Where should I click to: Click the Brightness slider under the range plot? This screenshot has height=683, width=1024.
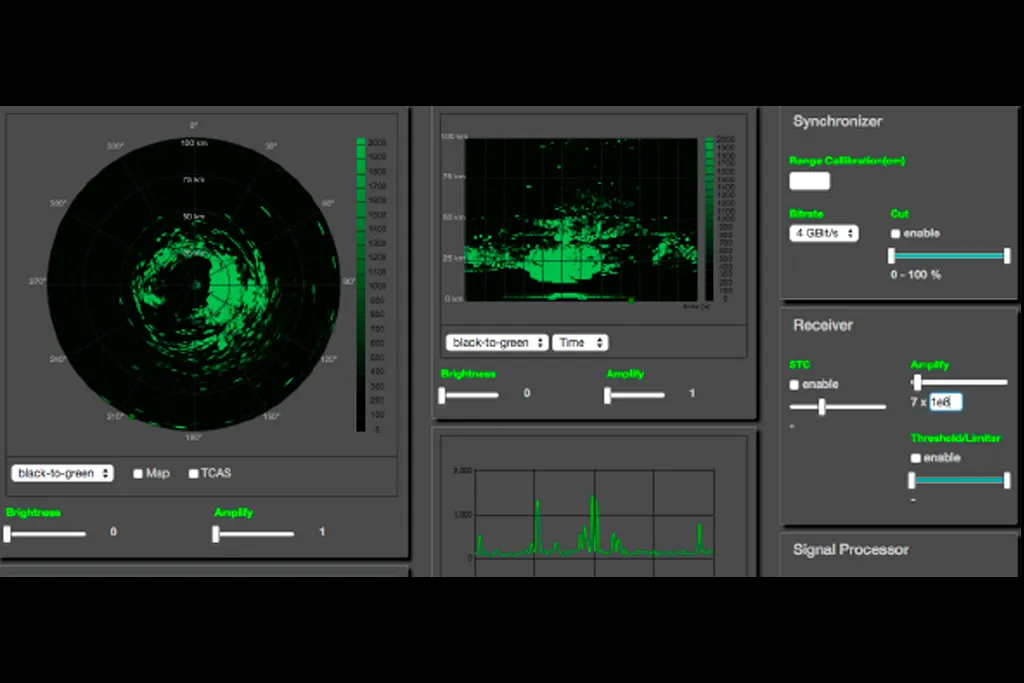(x=469, y=395)
